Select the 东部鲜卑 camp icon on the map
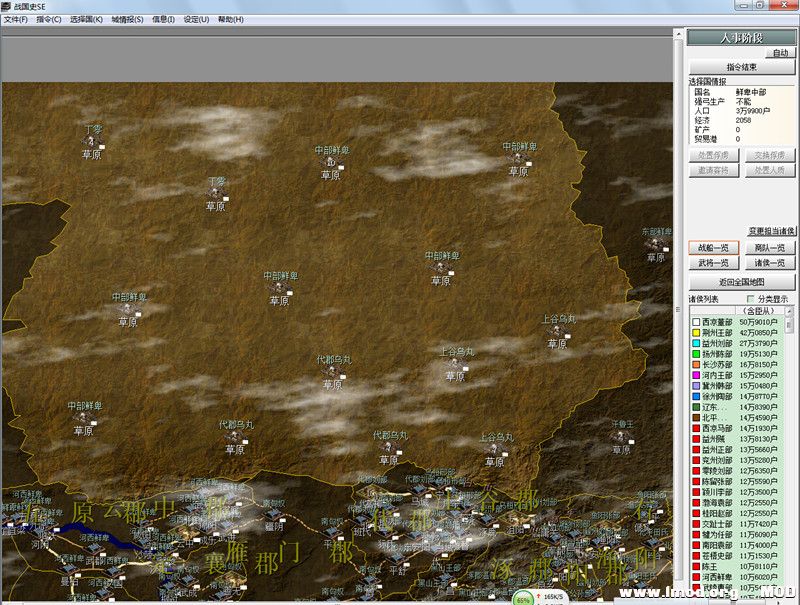The height and width of the screenshot is (605, 800). [654, 244]
